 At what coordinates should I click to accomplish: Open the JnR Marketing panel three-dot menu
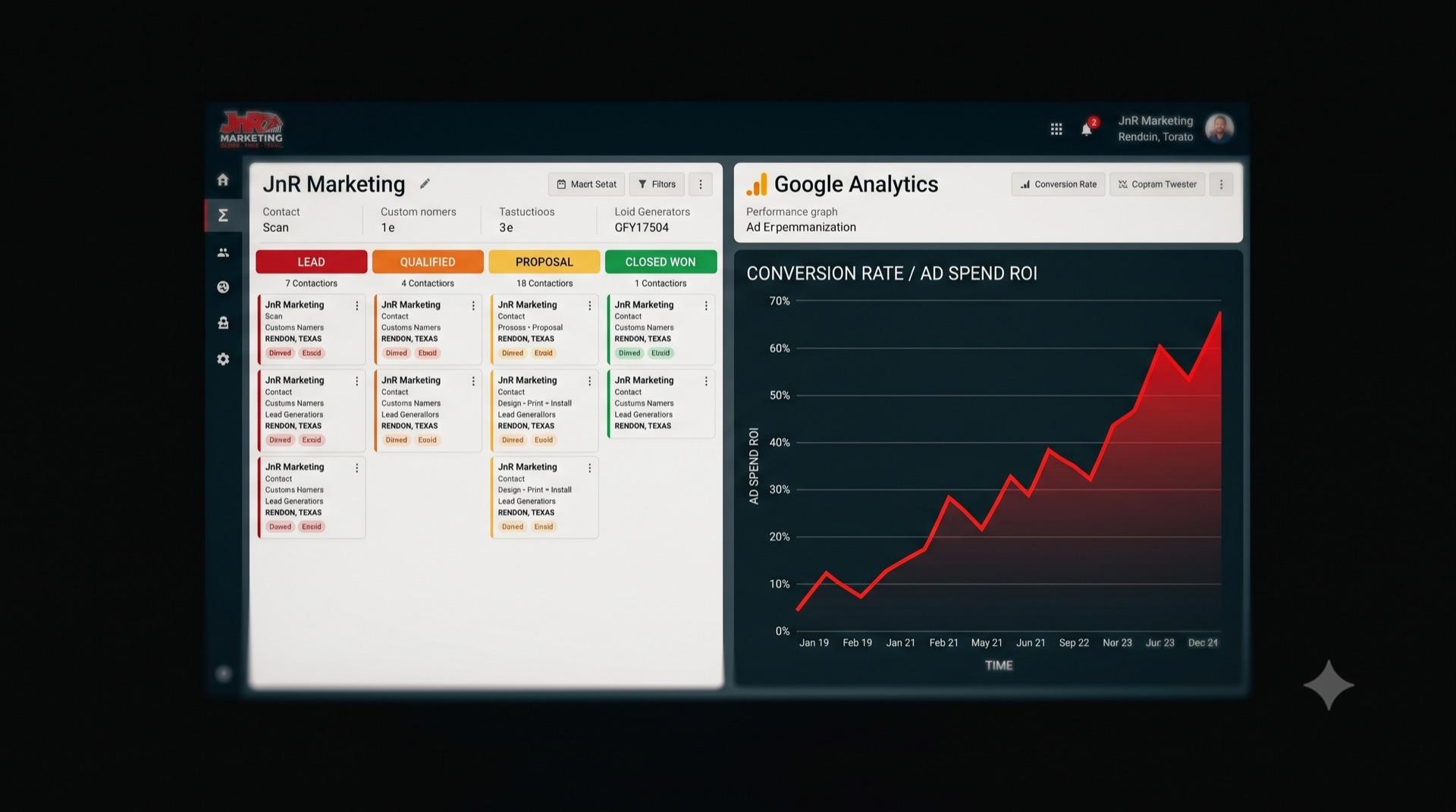pyautogui.click(x=700, y=184)
